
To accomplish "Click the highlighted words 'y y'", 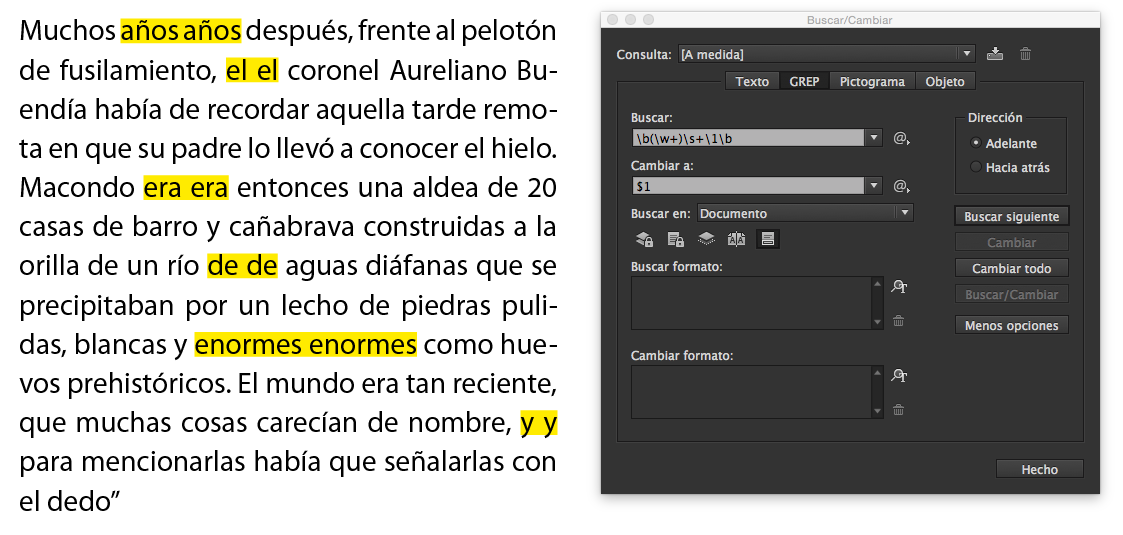I will click(x=539, y=423).
